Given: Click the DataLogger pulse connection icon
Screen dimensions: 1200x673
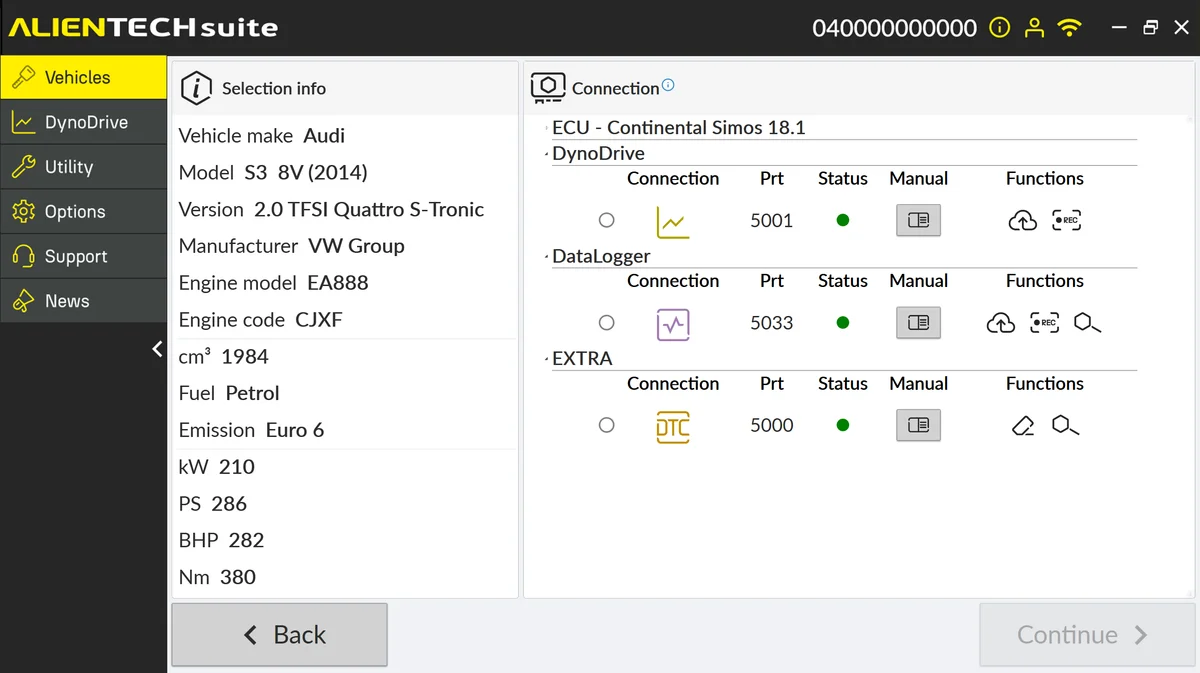Looking at the screenshot, I should click(x=673, y=324).
